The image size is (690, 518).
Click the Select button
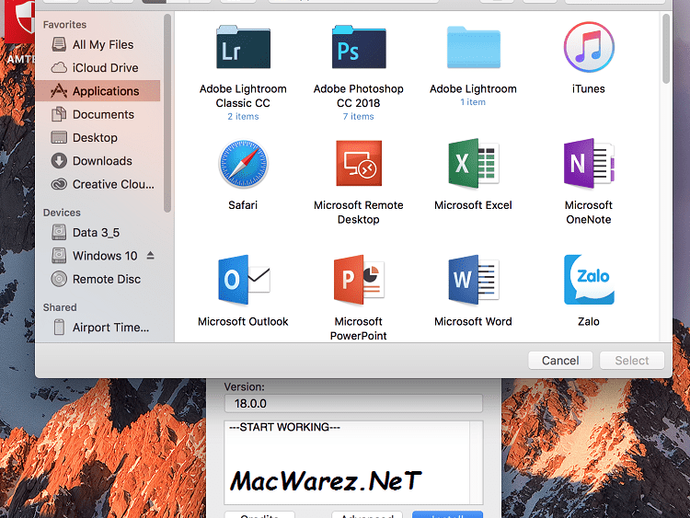point(631,360)
